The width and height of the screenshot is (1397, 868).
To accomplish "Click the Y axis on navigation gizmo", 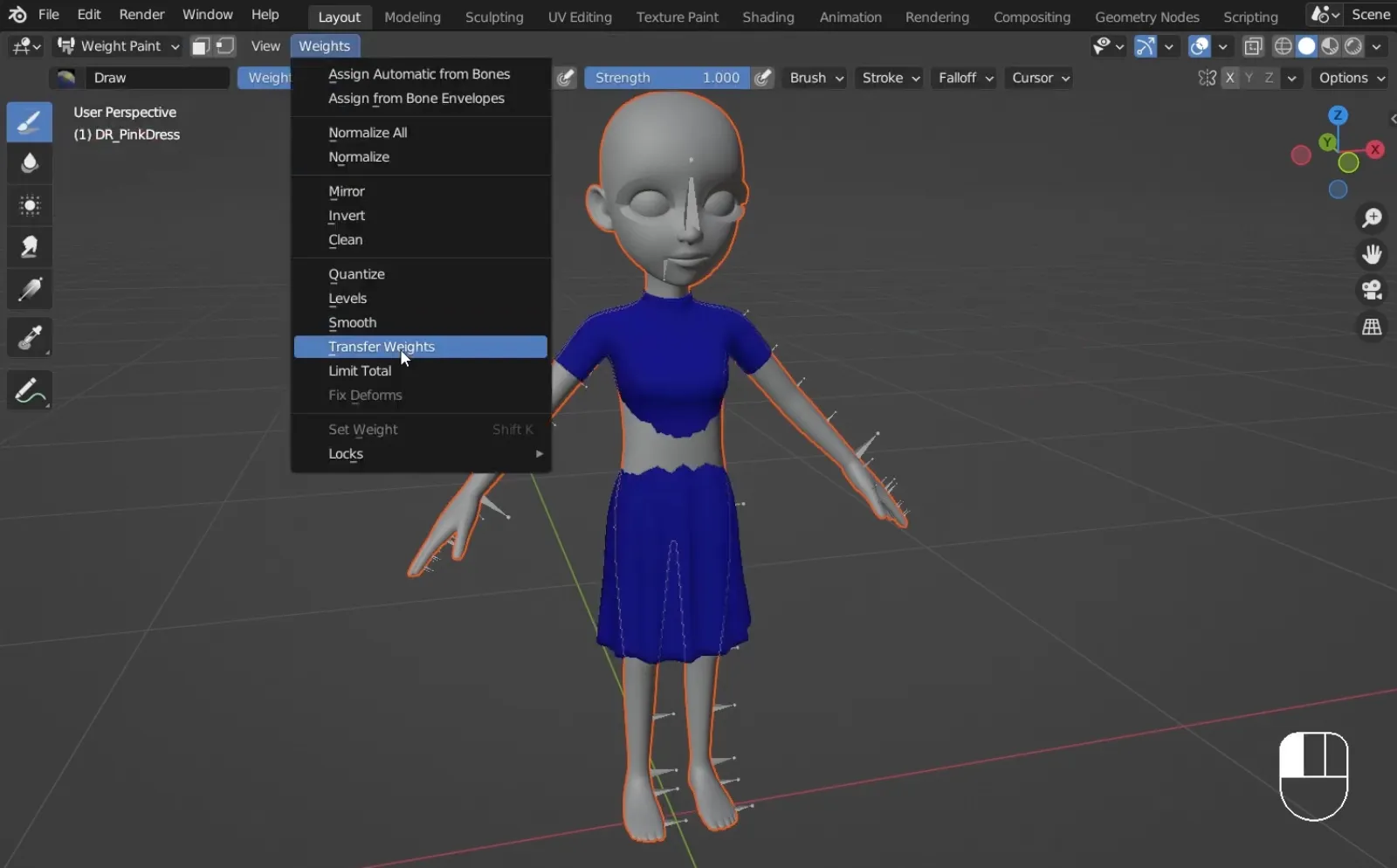I will click(x=1327, y=141).
